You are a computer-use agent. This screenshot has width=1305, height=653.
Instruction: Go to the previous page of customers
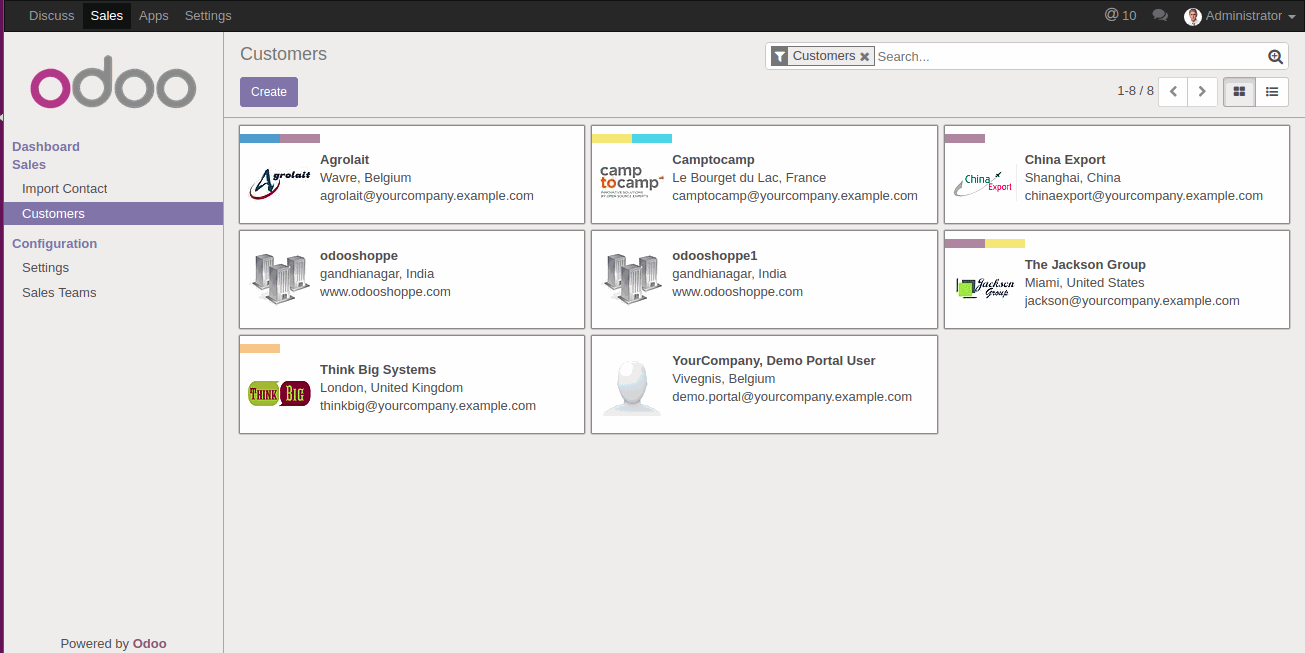[1173, 91]
